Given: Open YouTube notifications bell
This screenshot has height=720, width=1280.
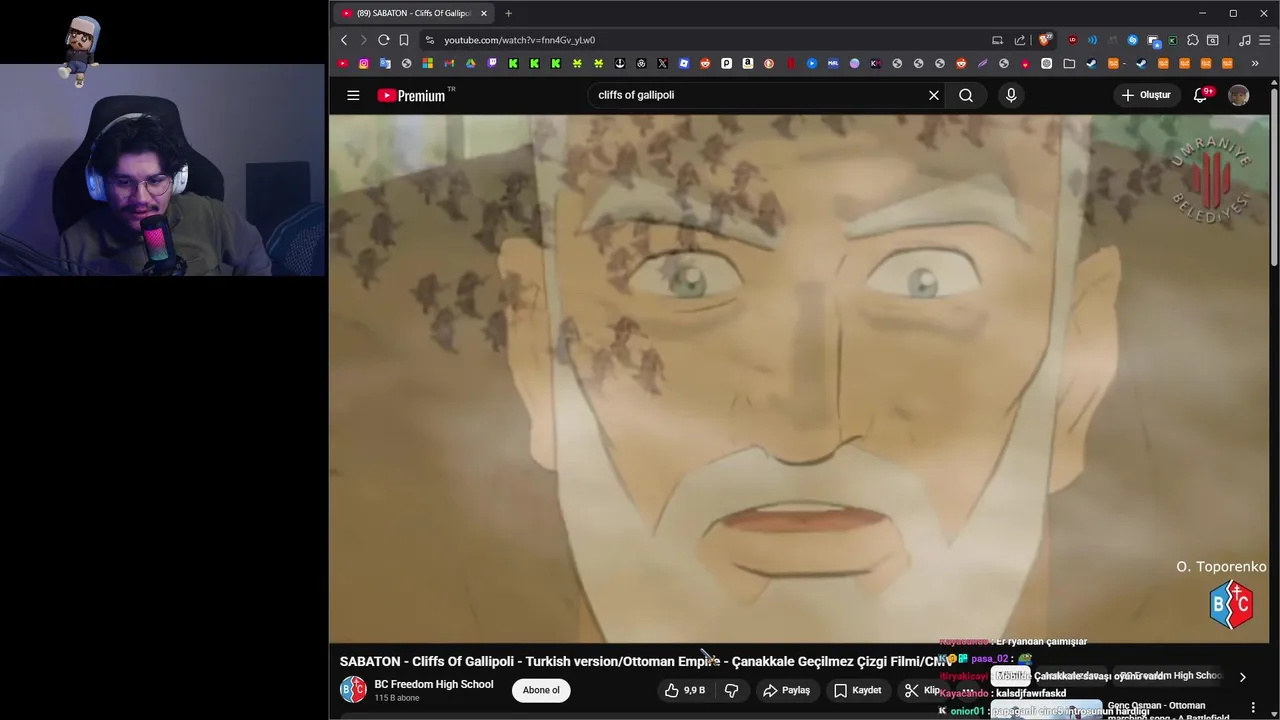Looking at the screenshot, I should point(1201,95).
